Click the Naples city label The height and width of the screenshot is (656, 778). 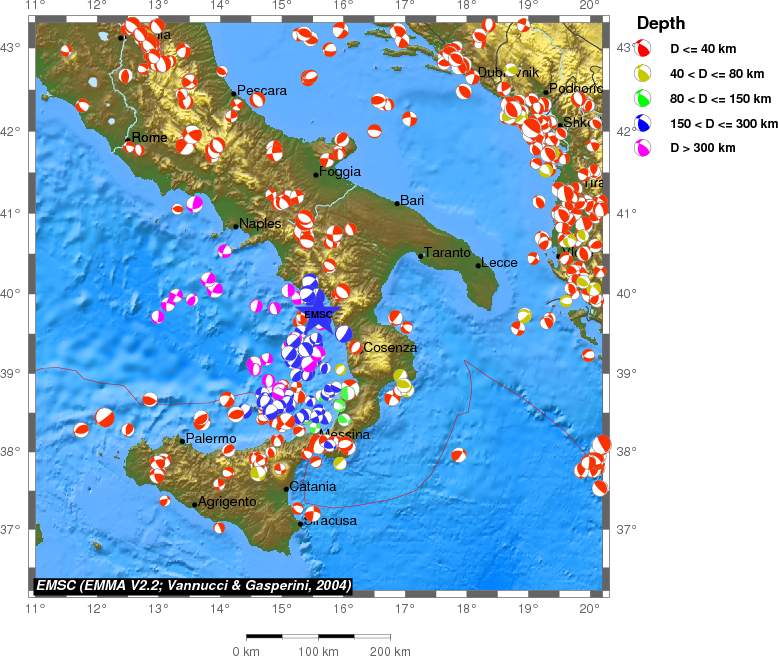coord(261,224)
